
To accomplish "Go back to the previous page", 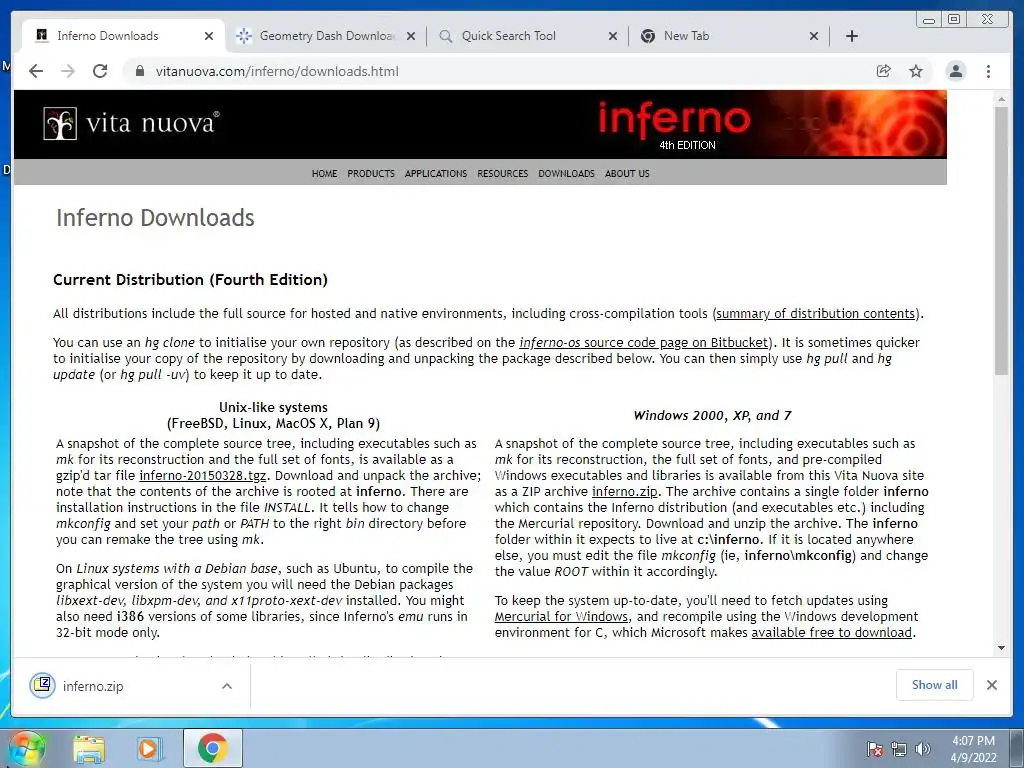I will click(x=36, y=71).
